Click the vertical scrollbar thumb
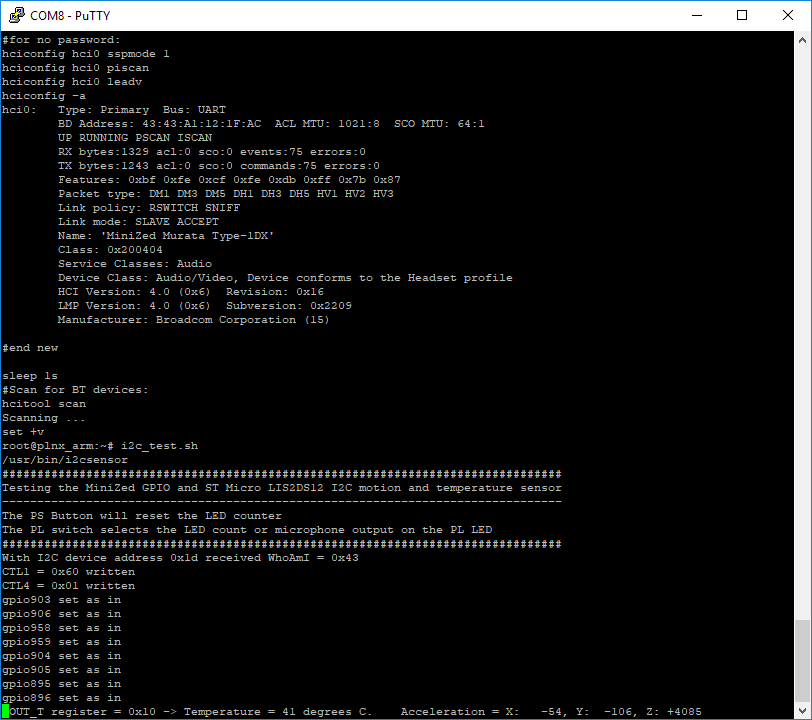Screen dimensions: 812x720 click(x=802, y=660)
